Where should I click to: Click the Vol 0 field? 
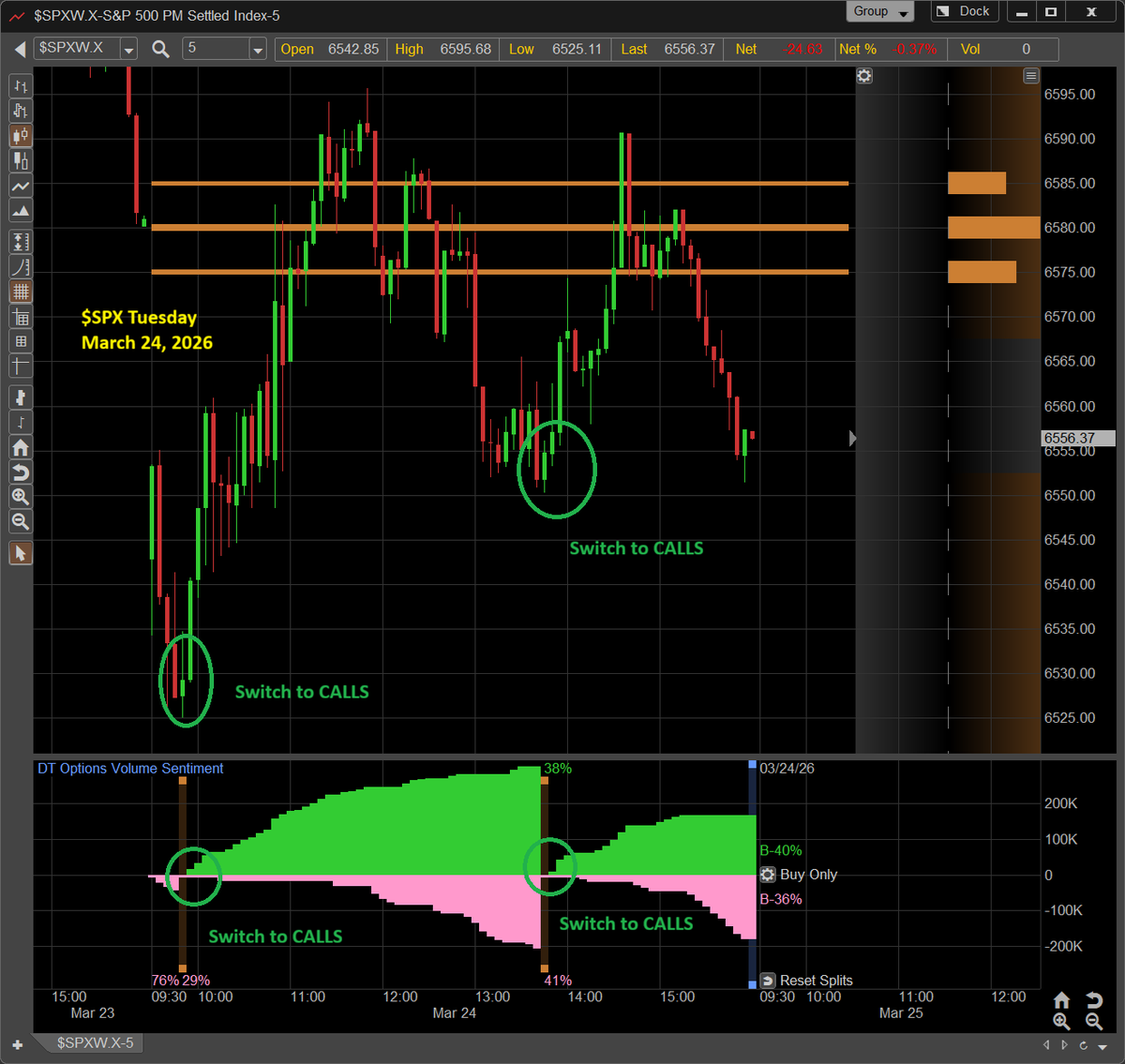pyautogui.click(x=1003, y=49)
